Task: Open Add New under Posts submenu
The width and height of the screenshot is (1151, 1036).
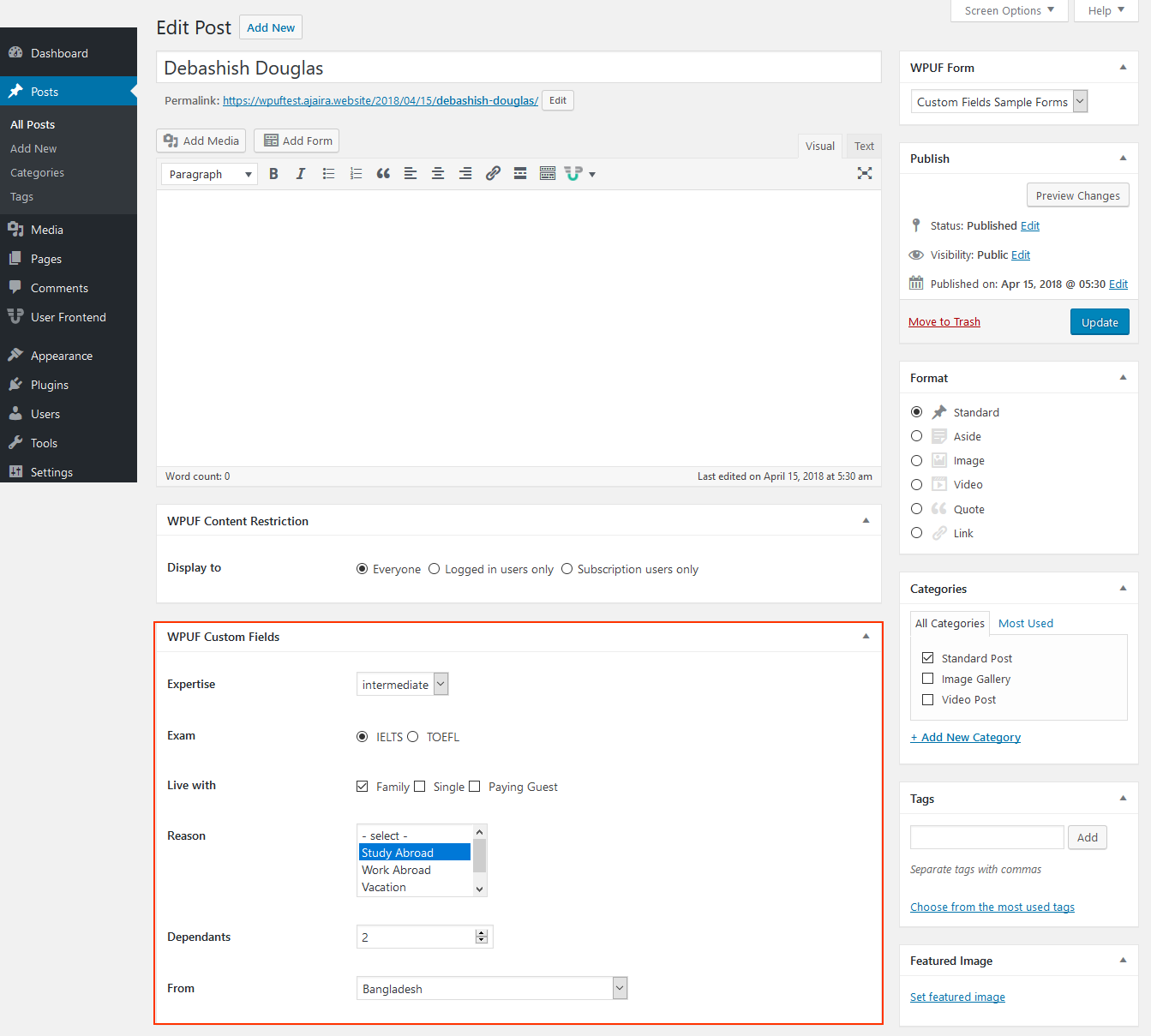Action: 33,148
